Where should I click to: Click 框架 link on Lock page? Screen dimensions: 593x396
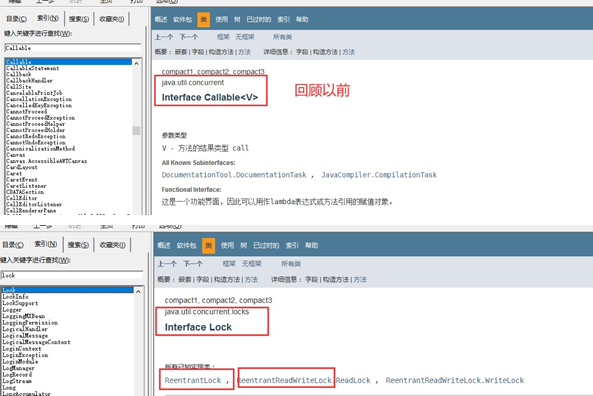tap(229, 264)
